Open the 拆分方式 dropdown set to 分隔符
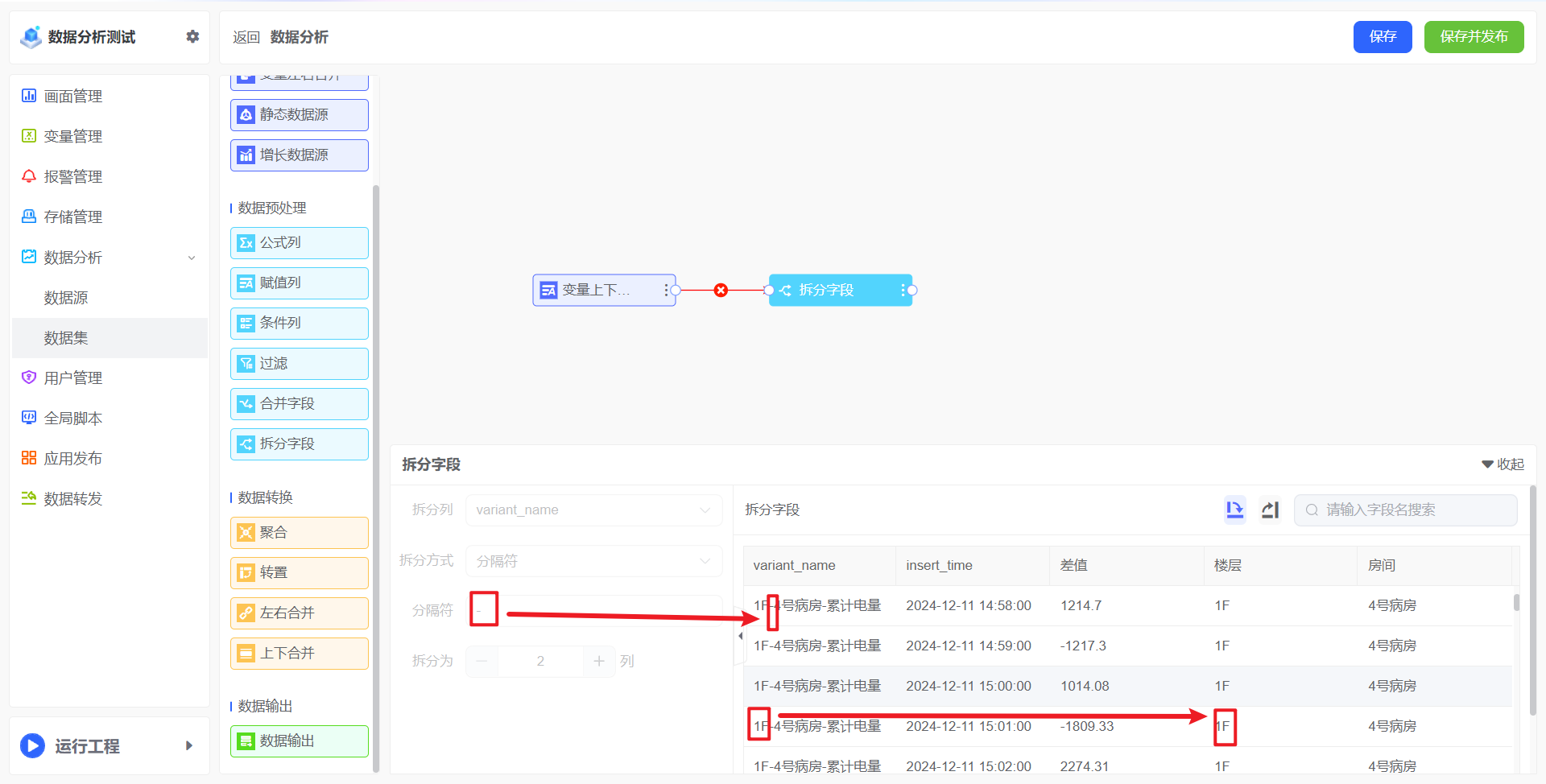Screen dimensions: 1546x784 tap(593, 560)
